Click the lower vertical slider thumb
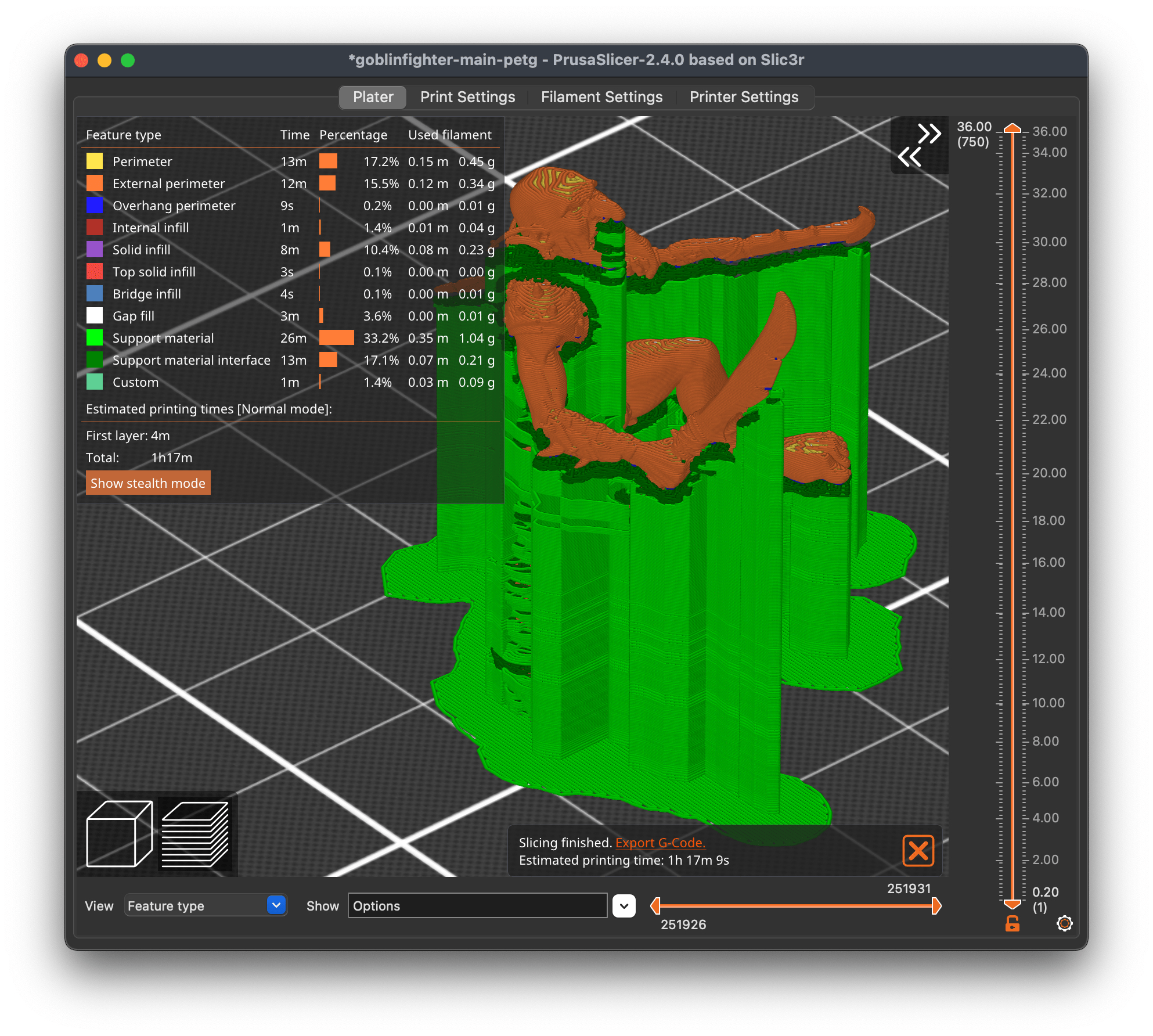 click(1012, 904)
